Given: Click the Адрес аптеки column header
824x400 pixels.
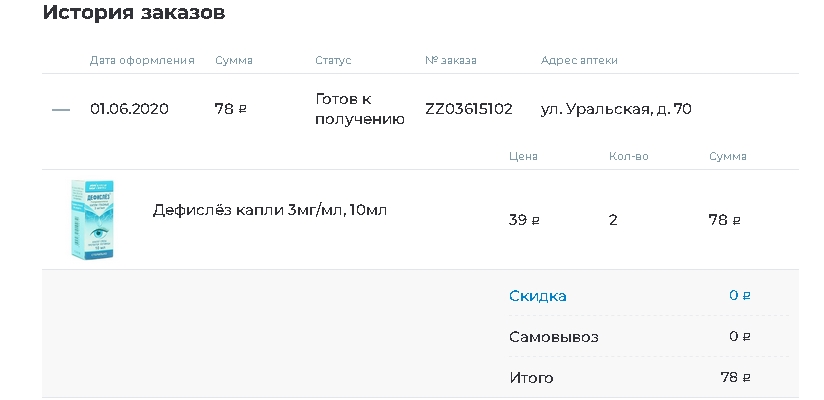Looking at the screenshot, I should pyautogui.click(x=579, y=60).
